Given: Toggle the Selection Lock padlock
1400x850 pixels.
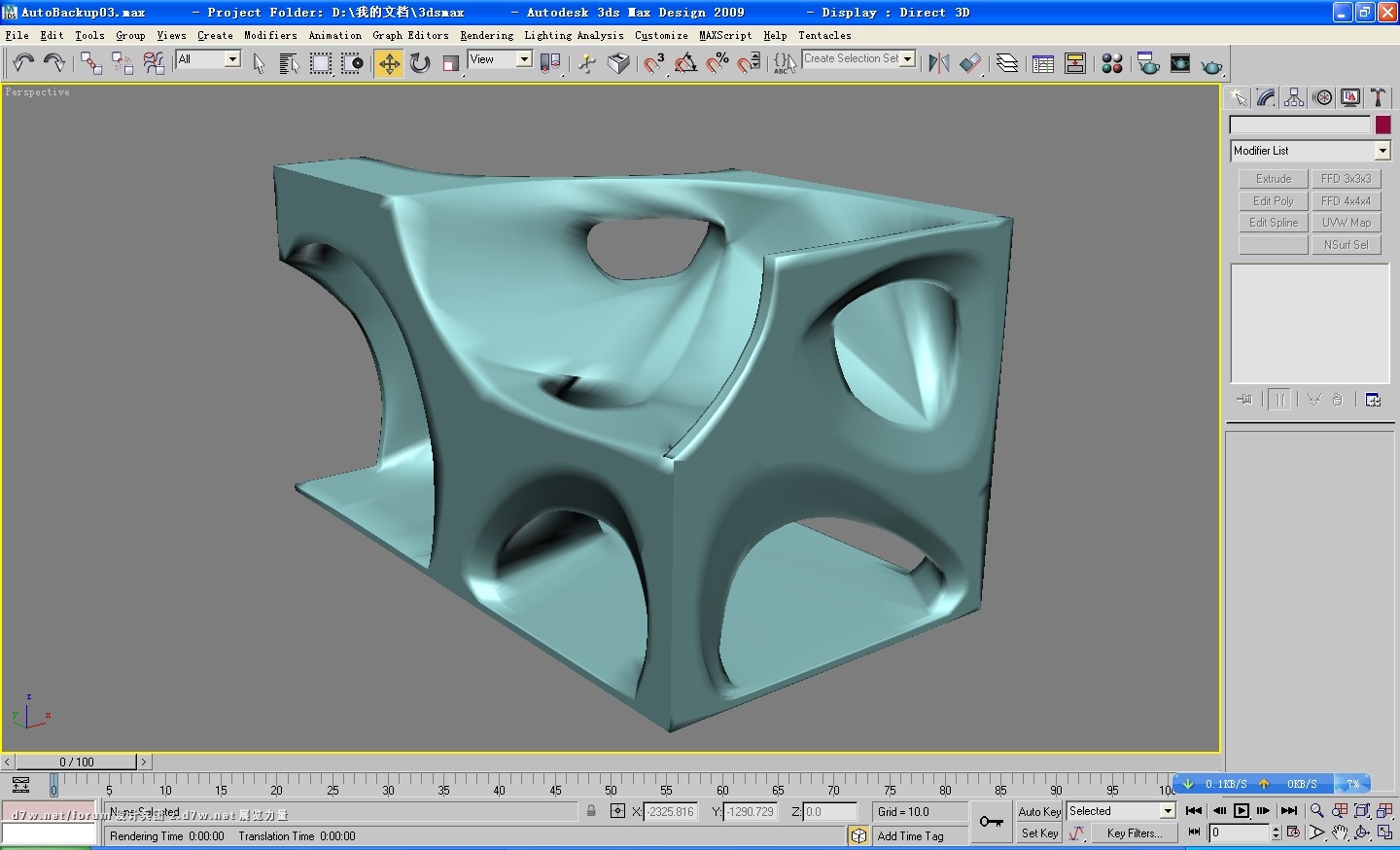Looking at the screenshot, I should tap(591, 810).
